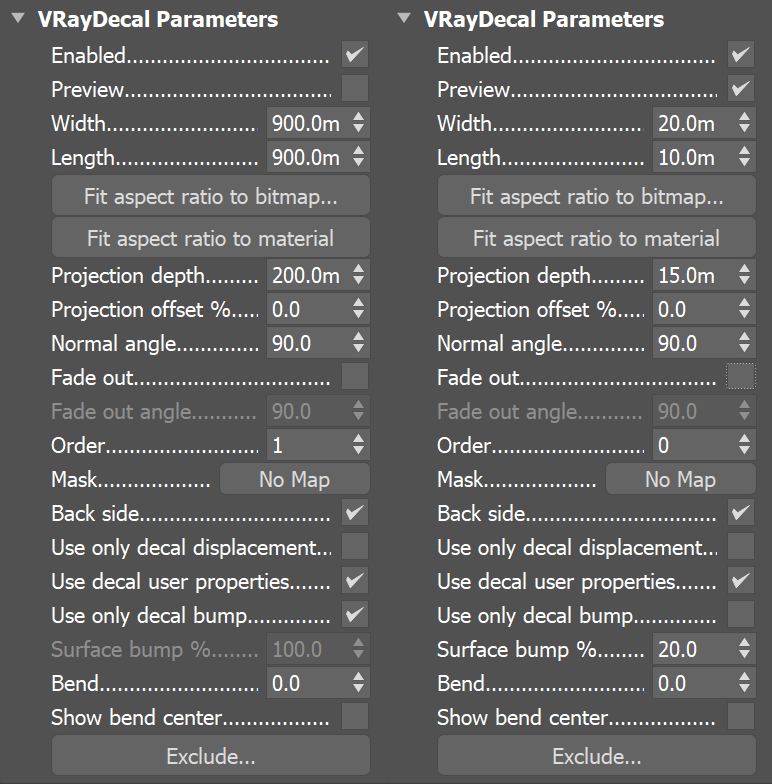772x784 pixels.
Task: Click Fit aspect ratio to material in right panel
Action: [596, 238]
